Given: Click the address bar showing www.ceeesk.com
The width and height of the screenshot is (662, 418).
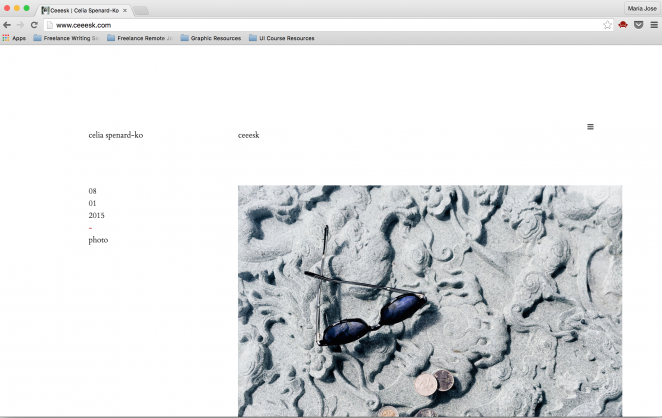Looking at the screenshot, I should pos(328,25).
